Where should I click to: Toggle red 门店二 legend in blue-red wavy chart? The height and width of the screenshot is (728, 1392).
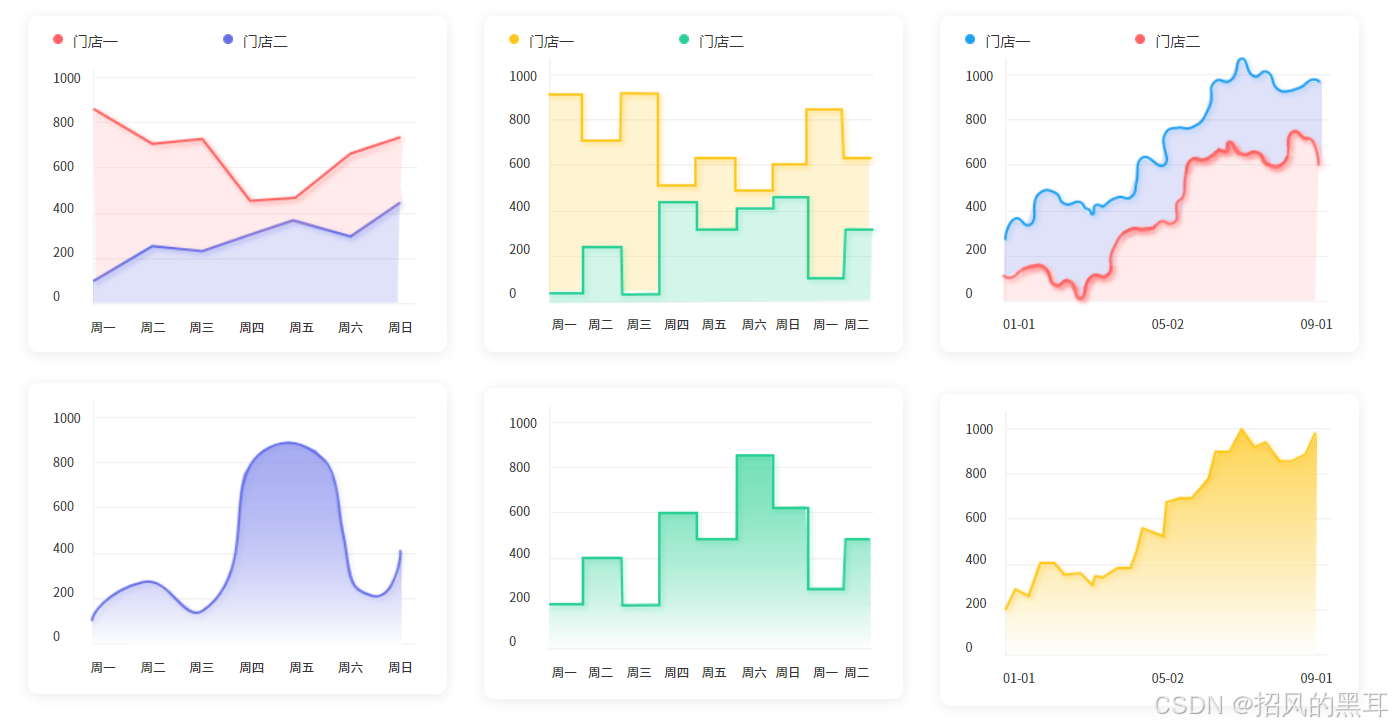point(1168,41)
